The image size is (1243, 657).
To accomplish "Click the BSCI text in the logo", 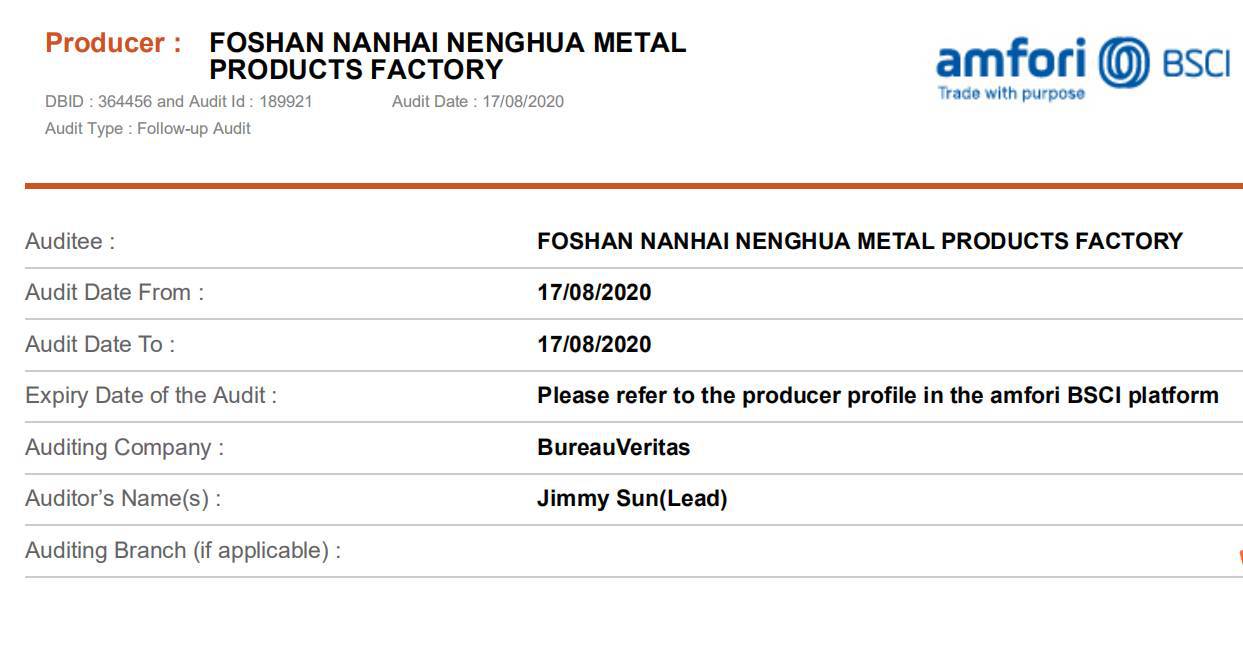I will coord(1195,63).
